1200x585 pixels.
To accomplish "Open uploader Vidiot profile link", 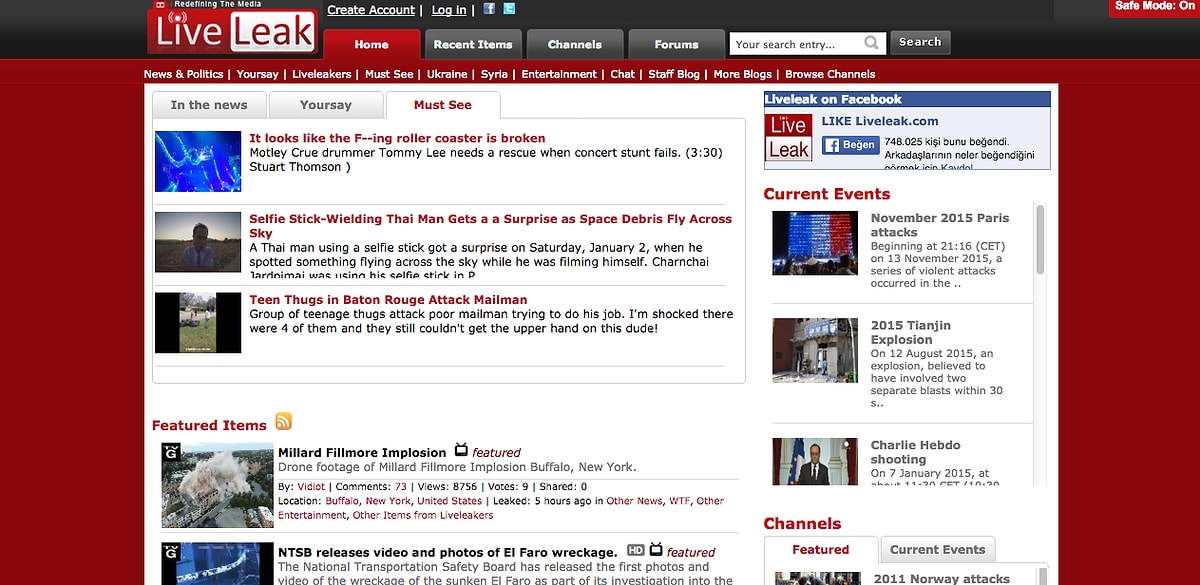I will tap(312, 486).
